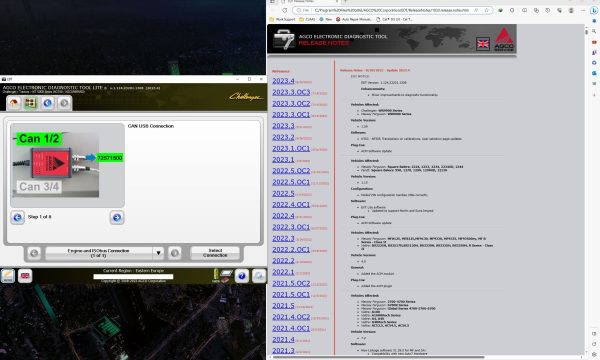Open the 2021.5.OC2 release notes link
The height and width of the screenshot is (360, 600).
[291, 283]
